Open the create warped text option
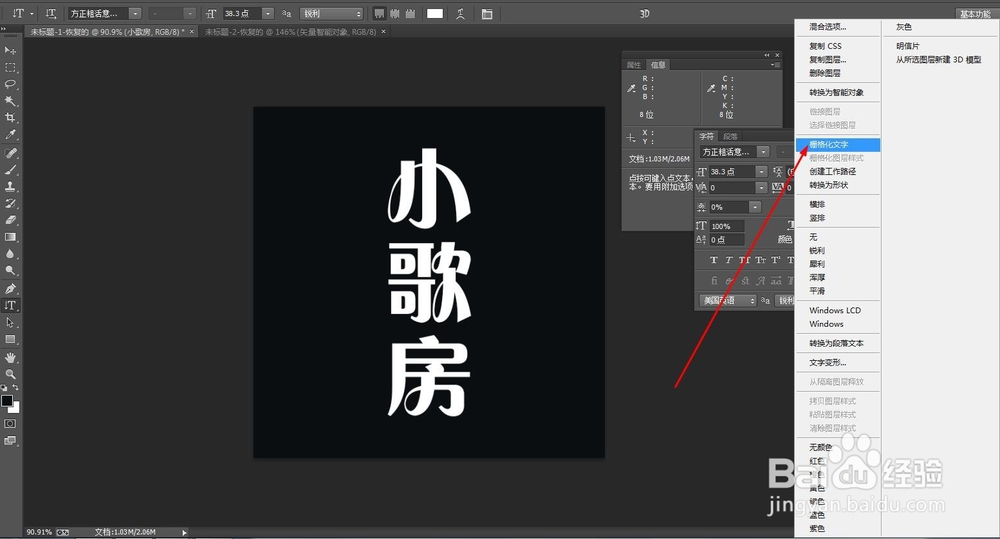The image size is (1000, 539). (x=460, y=13)
